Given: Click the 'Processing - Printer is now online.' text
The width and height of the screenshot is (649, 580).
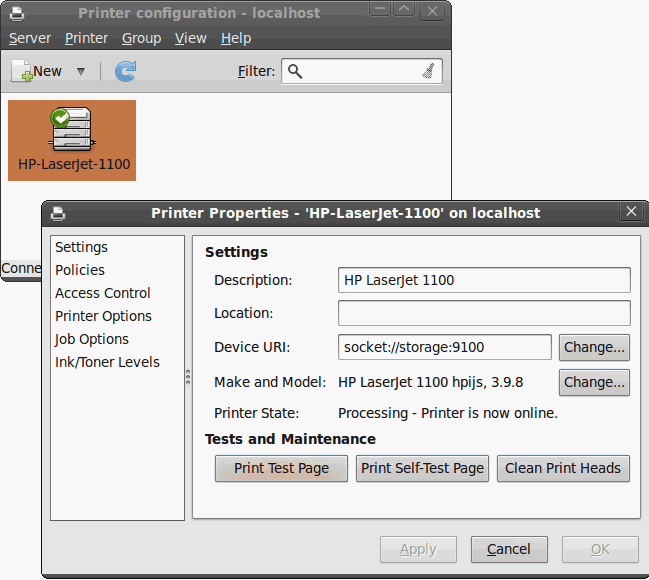Looking at the screenshot, I should [x=448, y=413].
